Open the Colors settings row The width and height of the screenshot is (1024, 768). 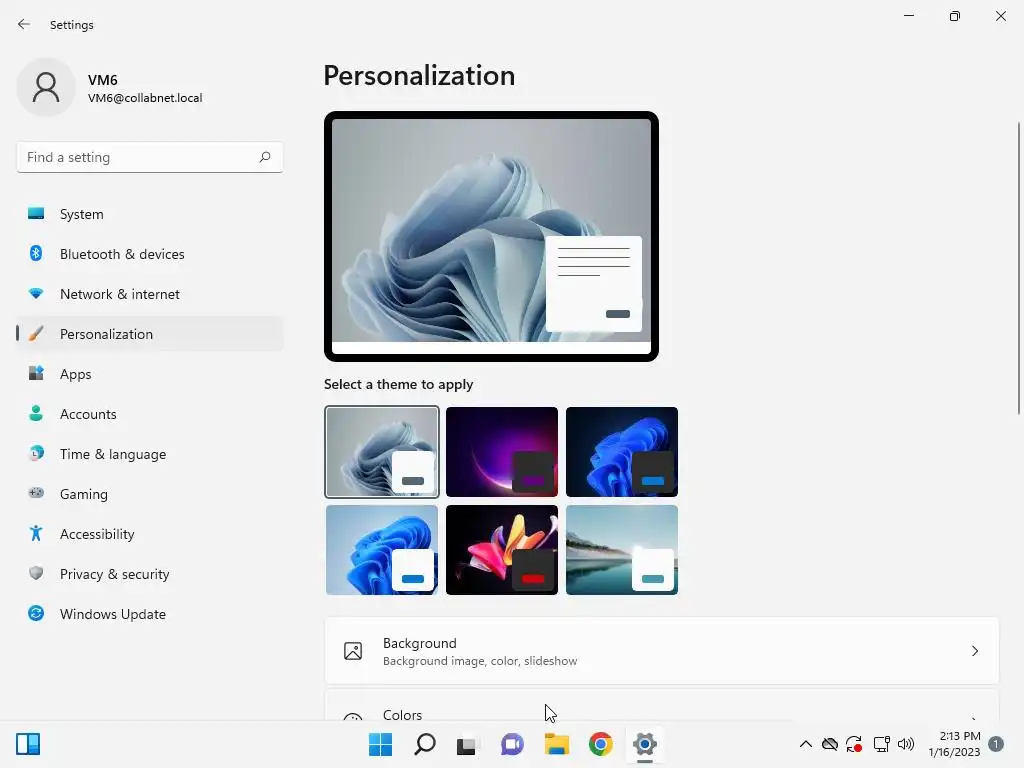coord(662,706)
